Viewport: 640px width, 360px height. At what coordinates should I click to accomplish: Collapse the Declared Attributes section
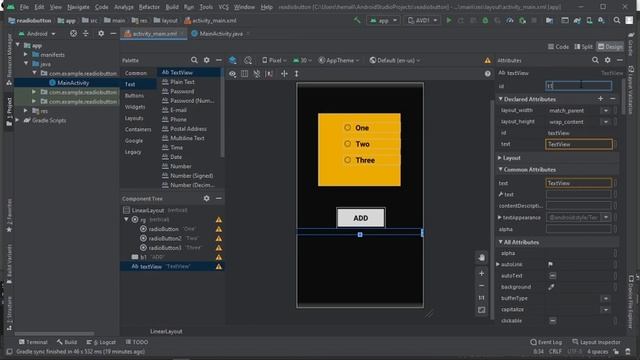(x=500, y=99)
